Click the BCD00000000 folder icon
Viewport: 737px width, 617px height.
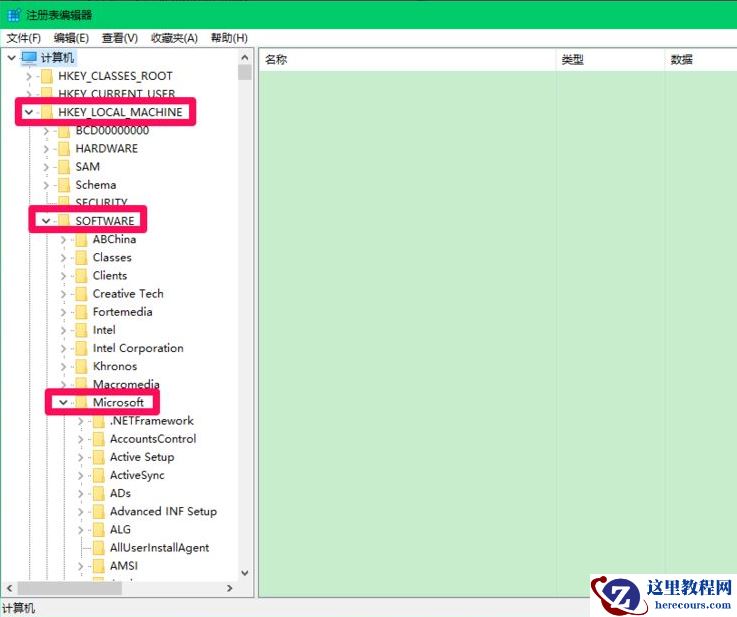pos(64,131)
